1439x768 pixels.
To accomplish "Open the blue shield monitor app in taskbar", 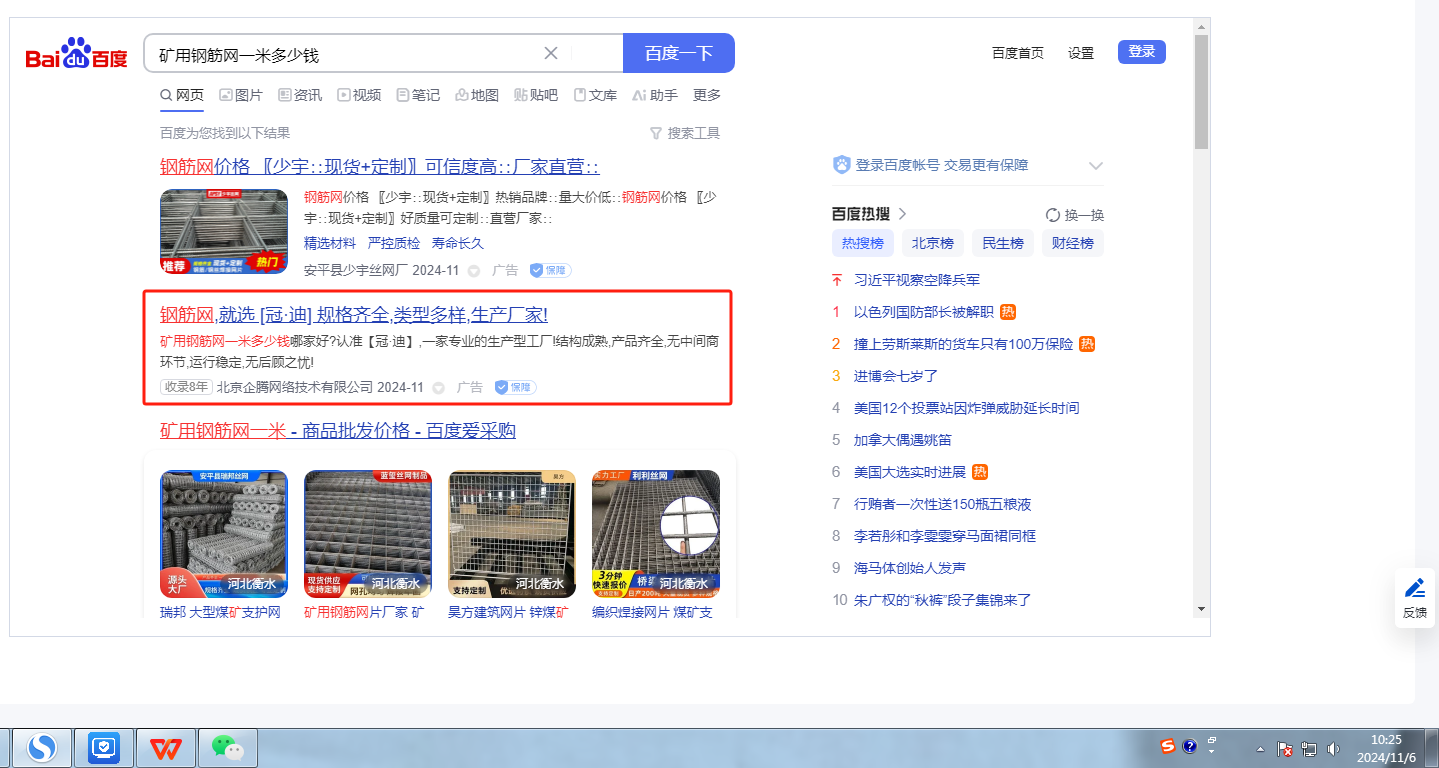I will point(104,748).
